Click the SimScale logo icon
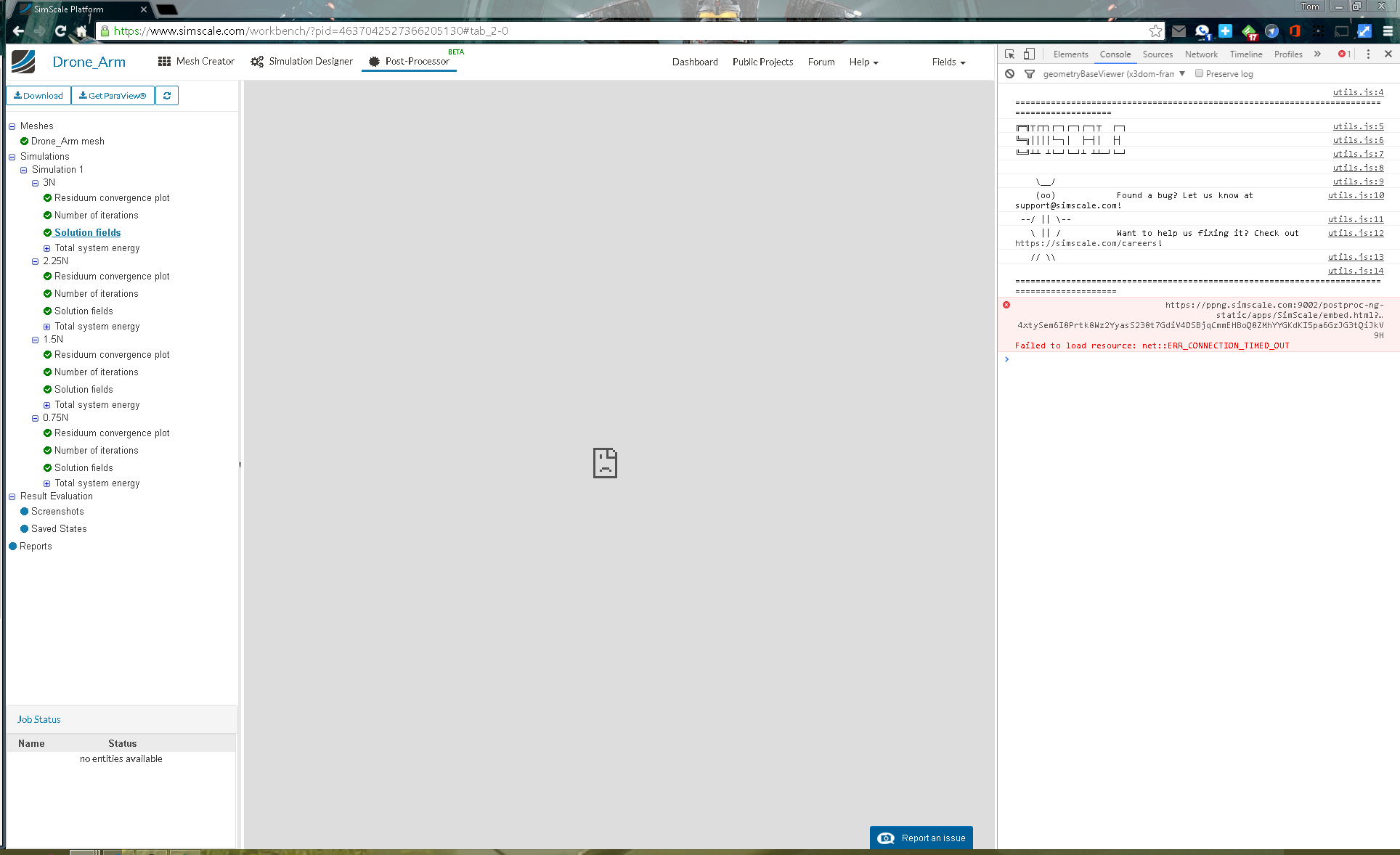 pyautogui.click(x=23, y=62)
